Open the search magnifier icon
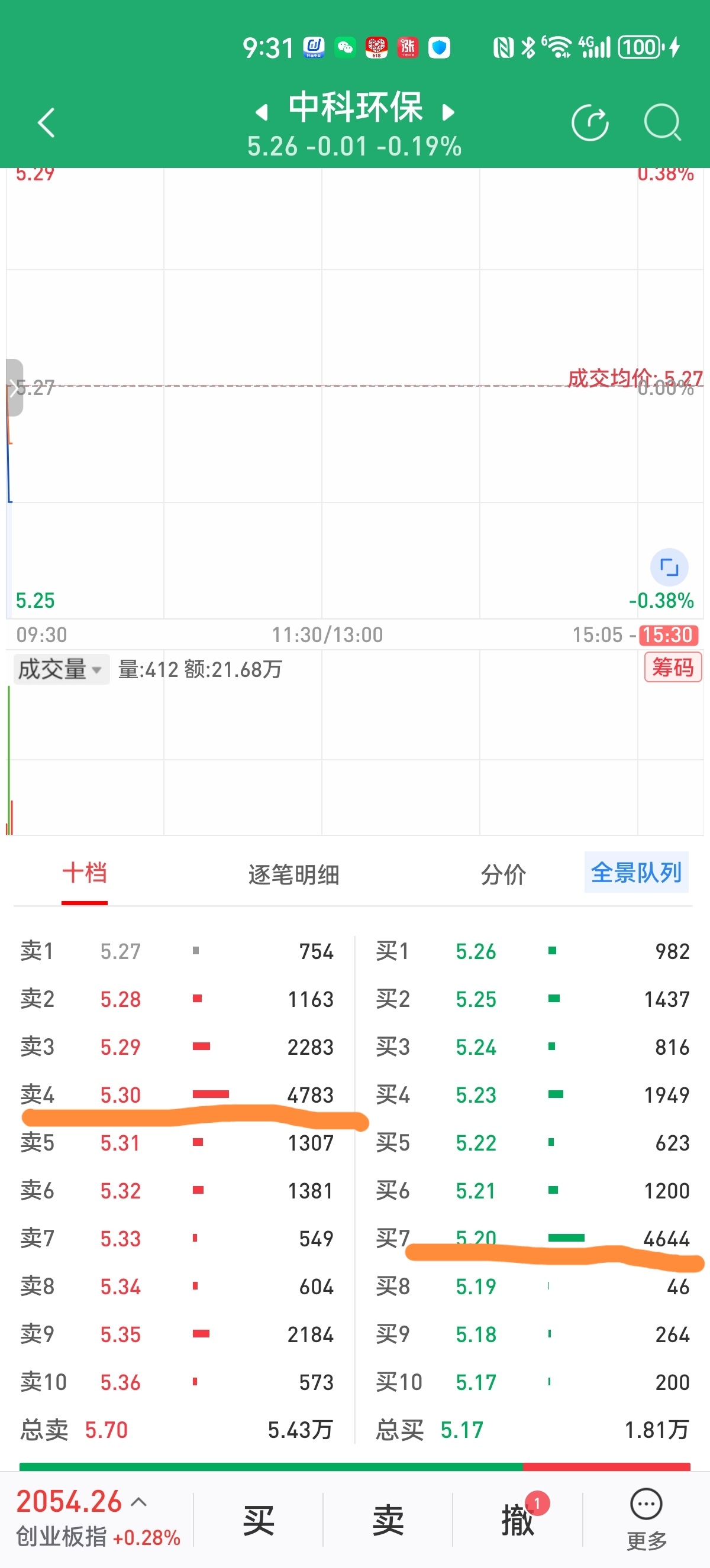710x1568 pixels. pyautogui.click(x=663, y=122)
